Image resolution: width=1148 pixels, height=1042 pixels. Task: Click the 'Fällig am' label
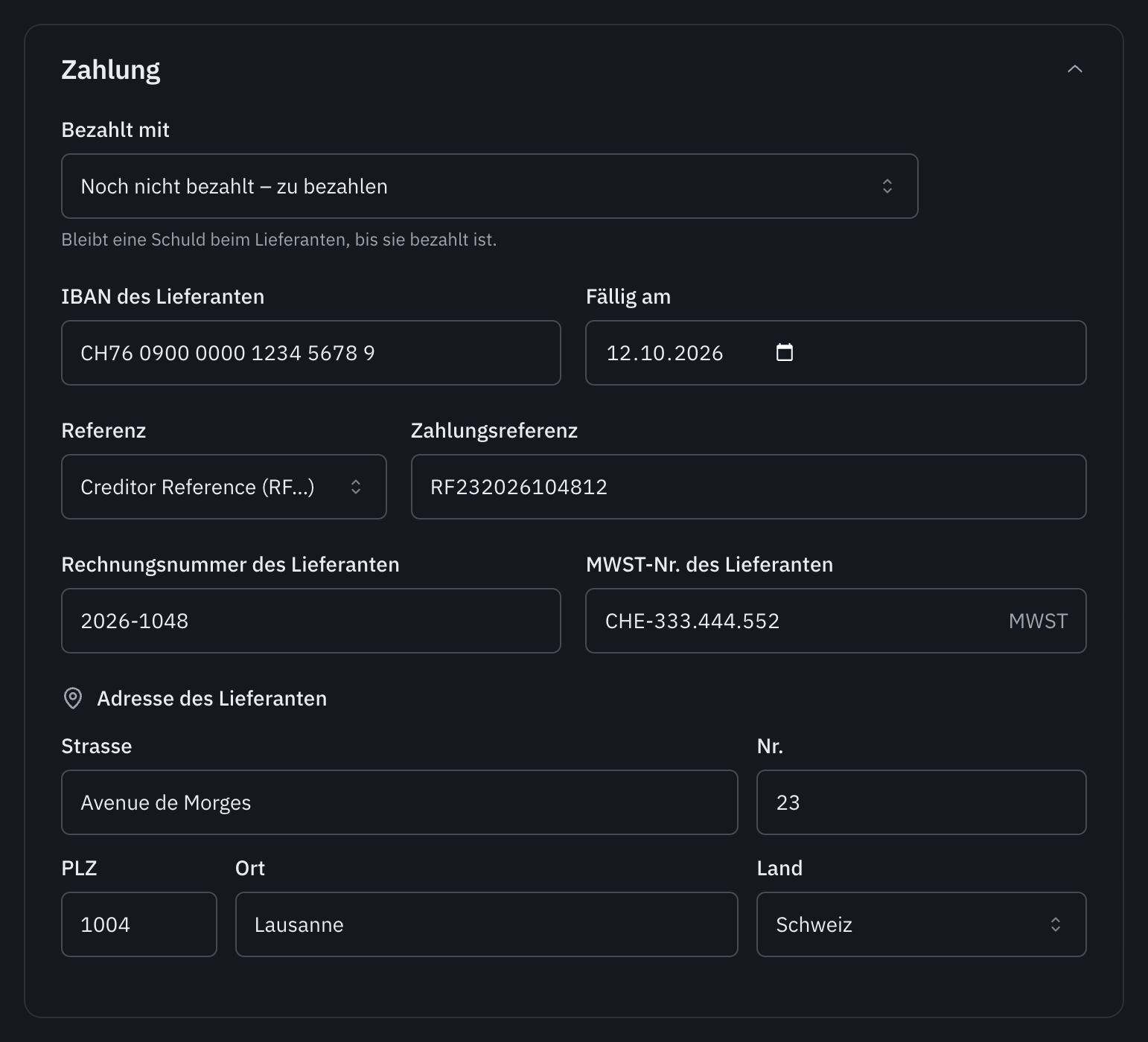click(628, 296)
